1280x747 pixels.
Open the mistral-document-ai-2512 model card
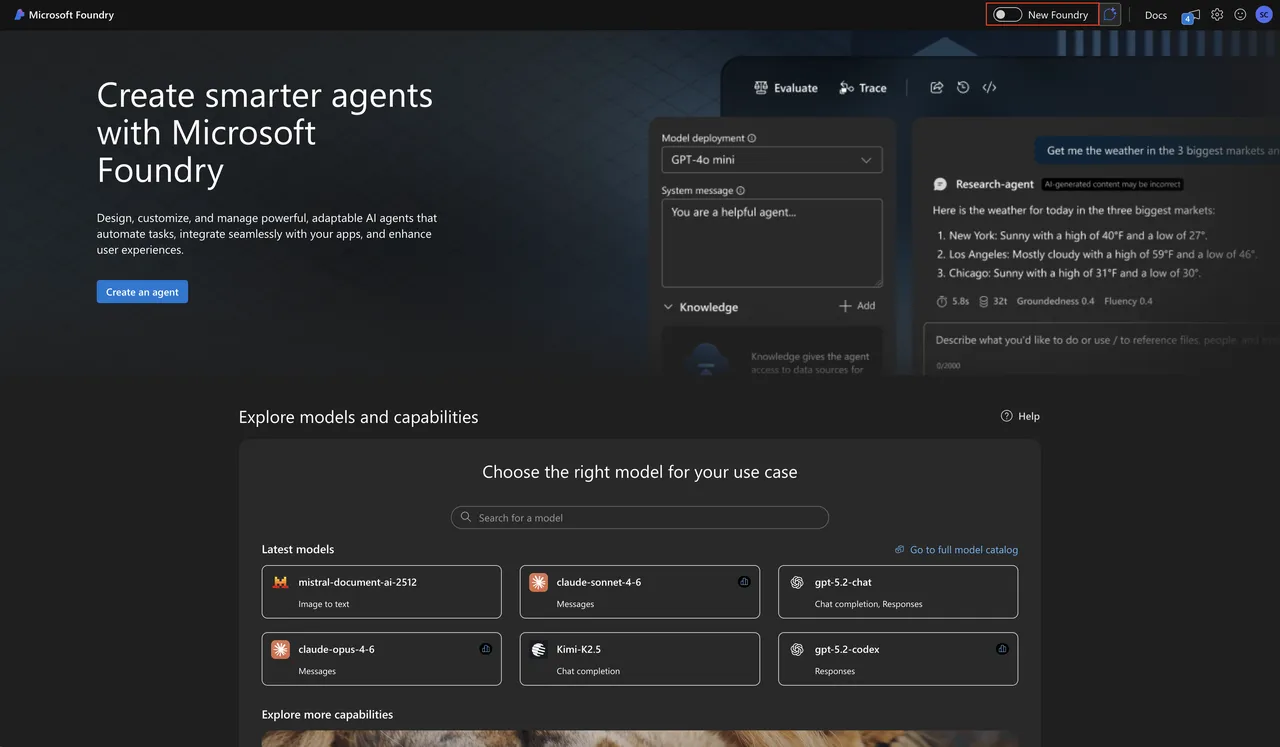pyautogui.click(x=382, y=592)
